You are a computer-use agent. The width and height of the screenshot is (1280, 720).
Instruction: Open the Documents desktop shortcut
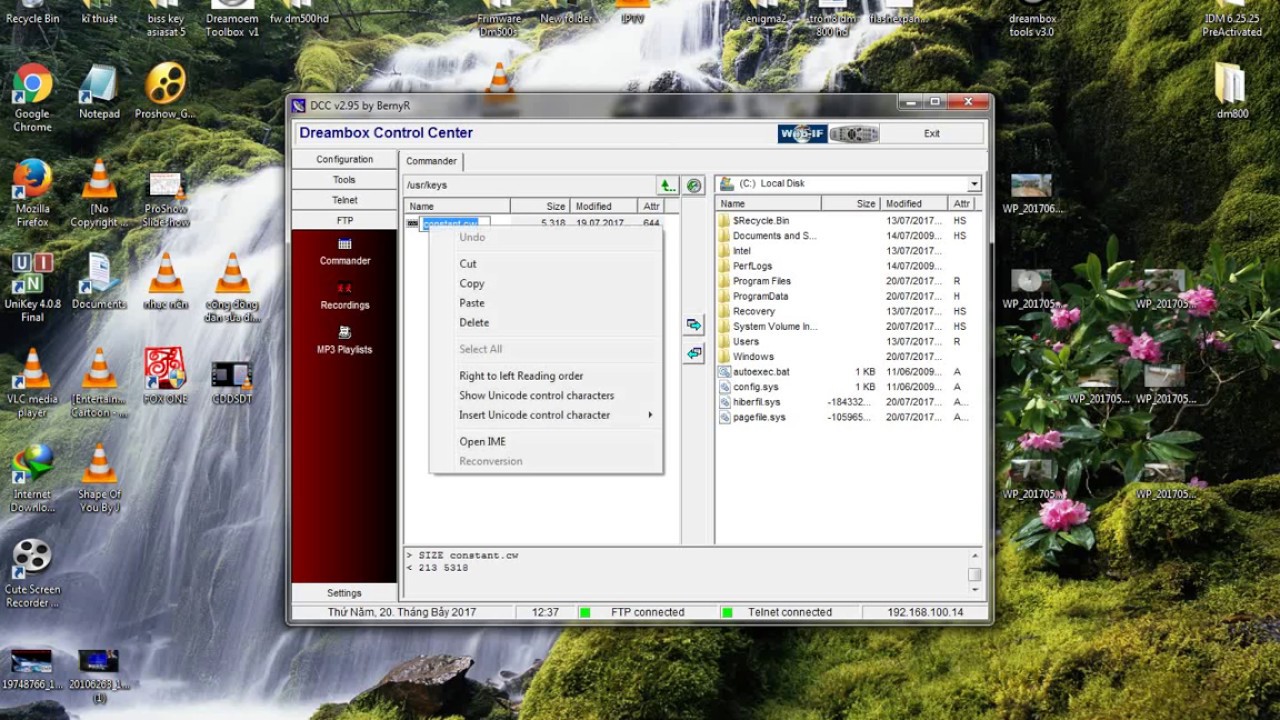[99, 281]
